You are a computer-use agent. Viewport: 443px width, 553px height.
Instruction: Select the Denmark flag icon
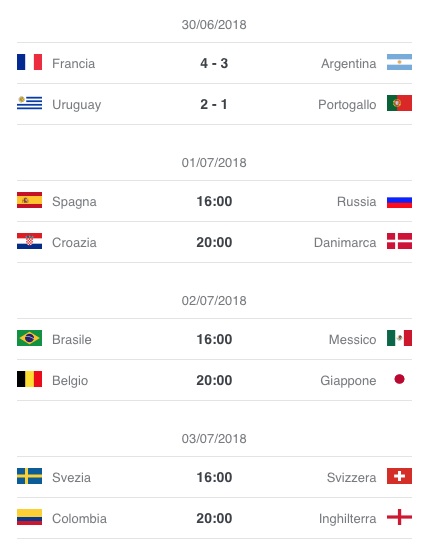pos(399,241)
